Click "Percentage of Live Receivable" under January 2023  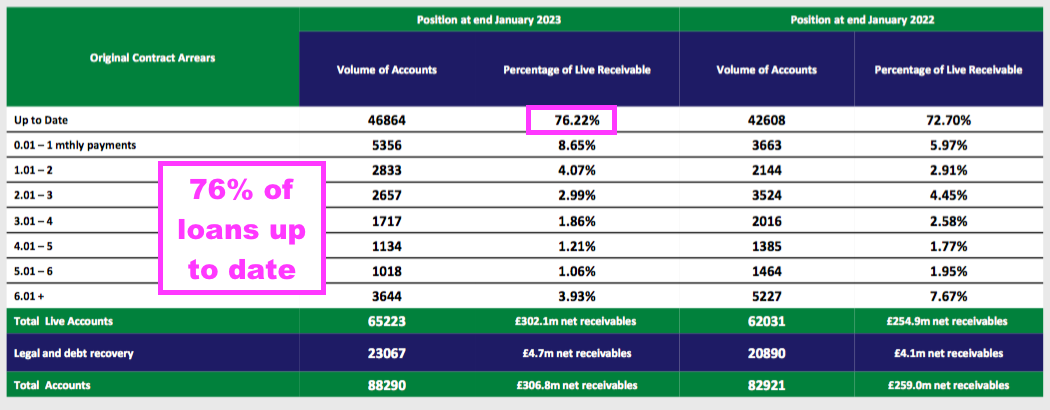[x=577, y=70]
